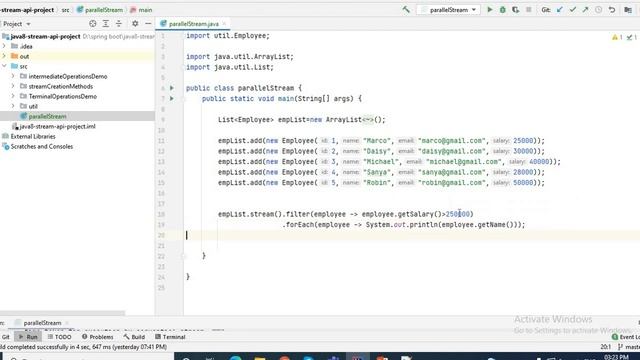Expand the streamCreationMethods package
This screenshot has width=640, height=360.
[x=13, y=86]
